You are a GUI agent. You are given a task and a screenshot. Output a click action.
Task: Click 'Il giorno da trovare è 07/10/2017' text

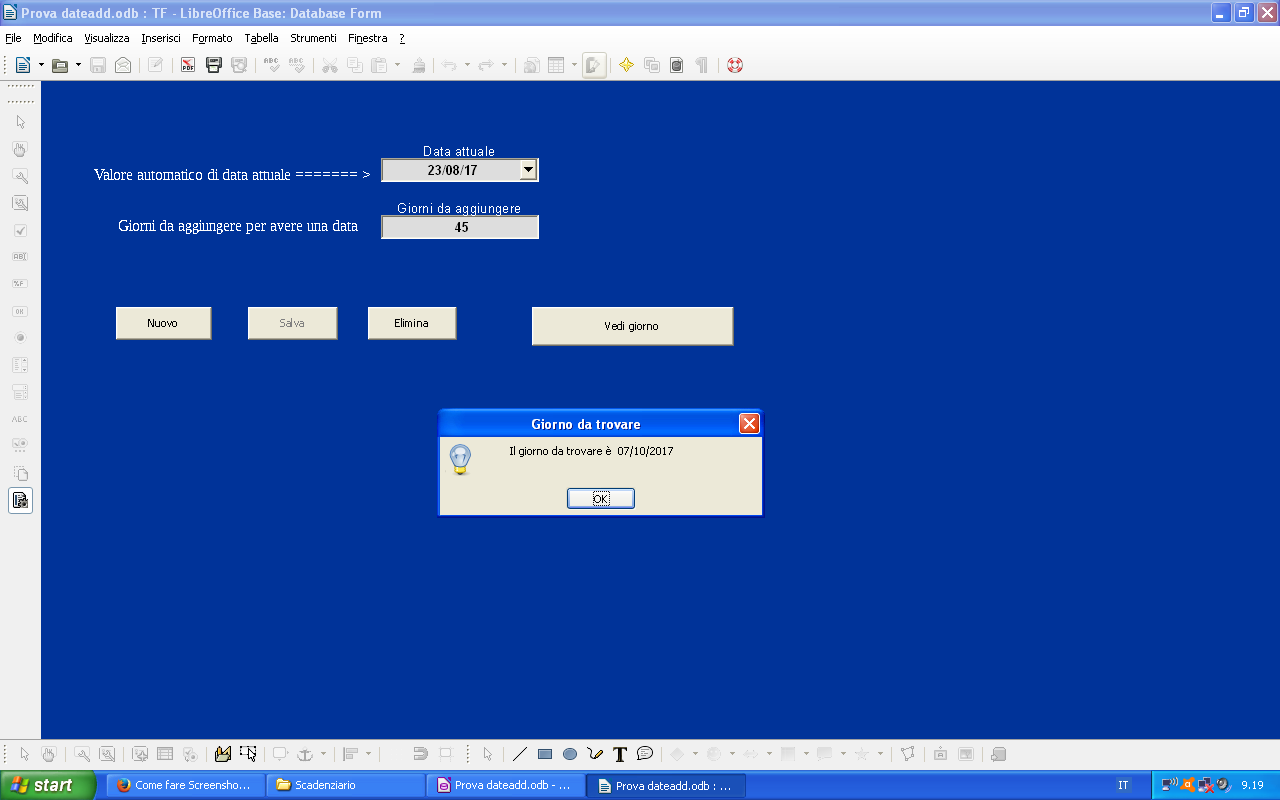pyautogui.click(x=591, y=451)
